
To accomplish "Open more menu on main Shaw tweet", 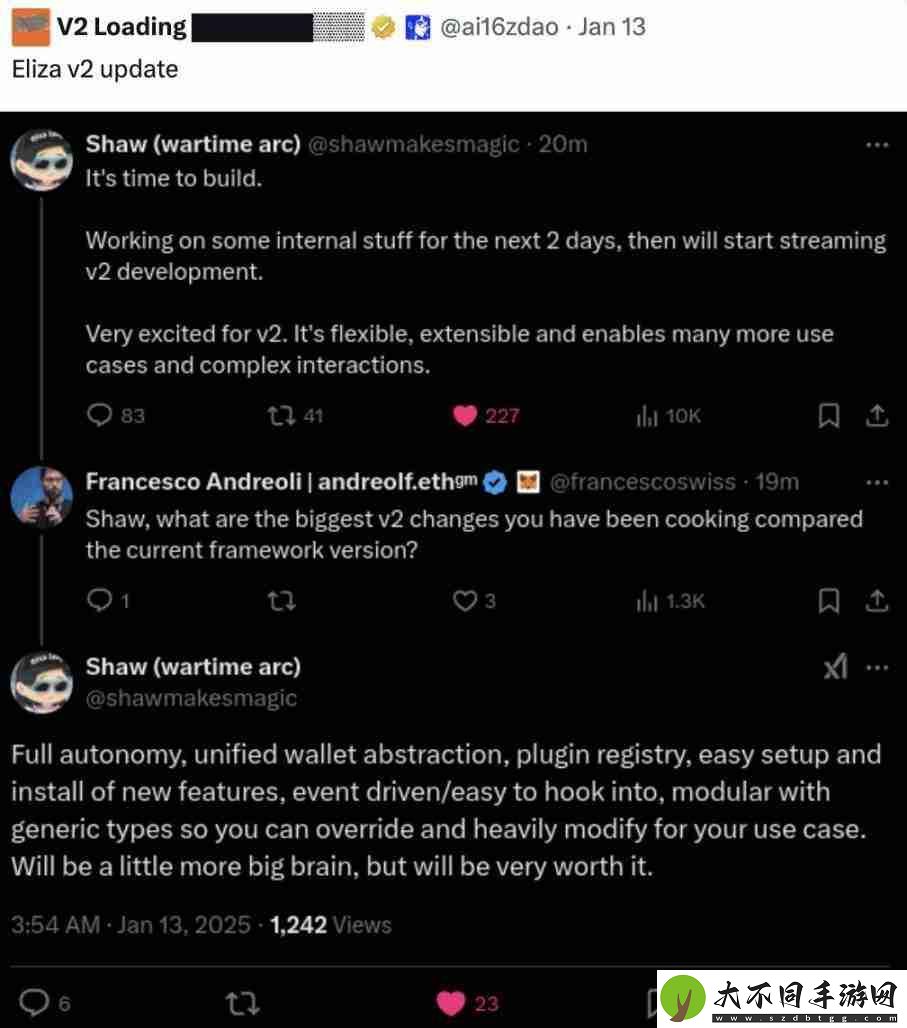I will pyautogui.click(x=877, y=668).
